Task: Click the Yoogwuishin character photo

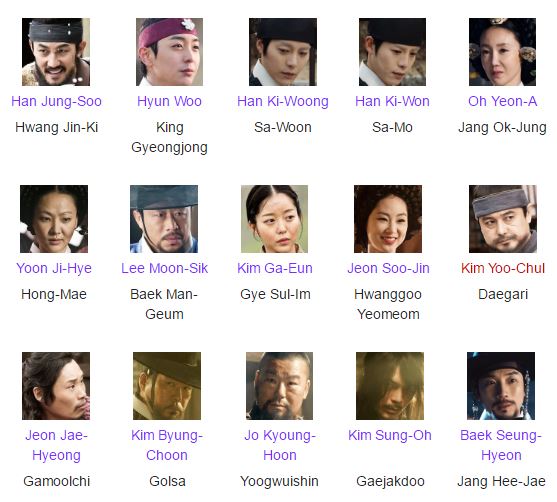Action: tap(279, 386)
